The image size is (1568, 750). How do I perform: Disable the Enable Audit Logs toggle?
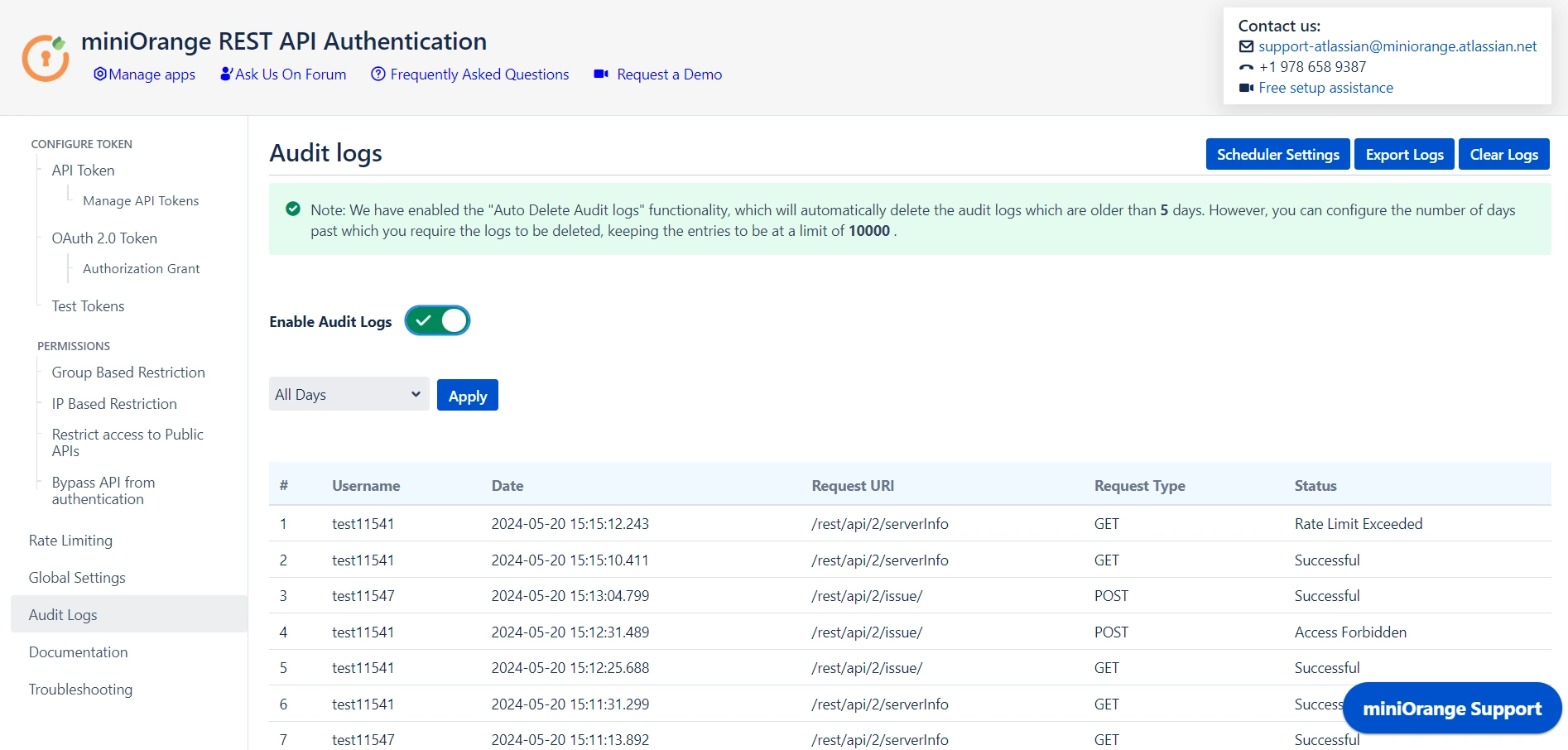[x=437, y=321]
